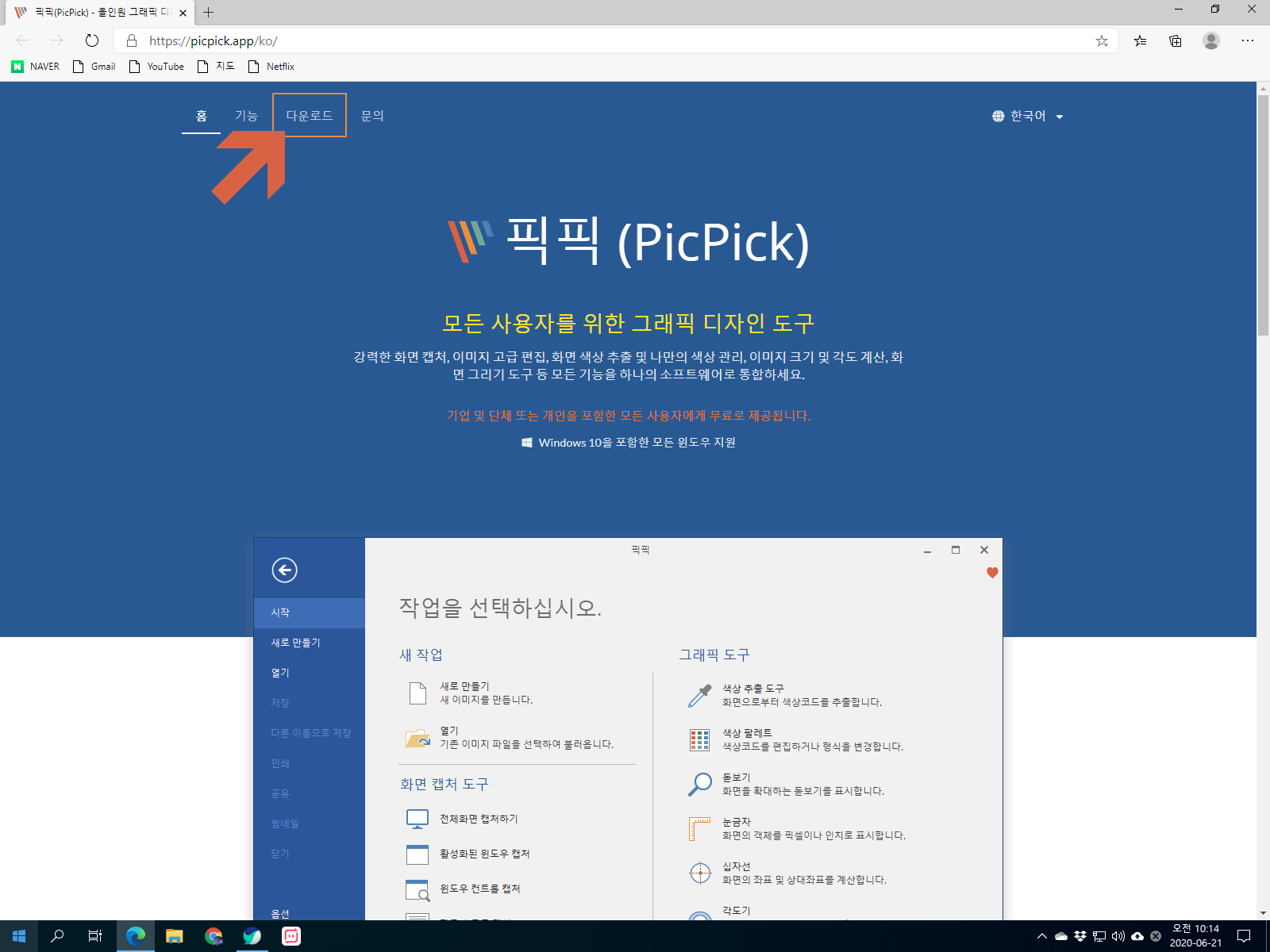The width and height of the screenshot is (1270, 952).
Task: Open File Explorer from taskbar
Action: (x=175, y=936)
